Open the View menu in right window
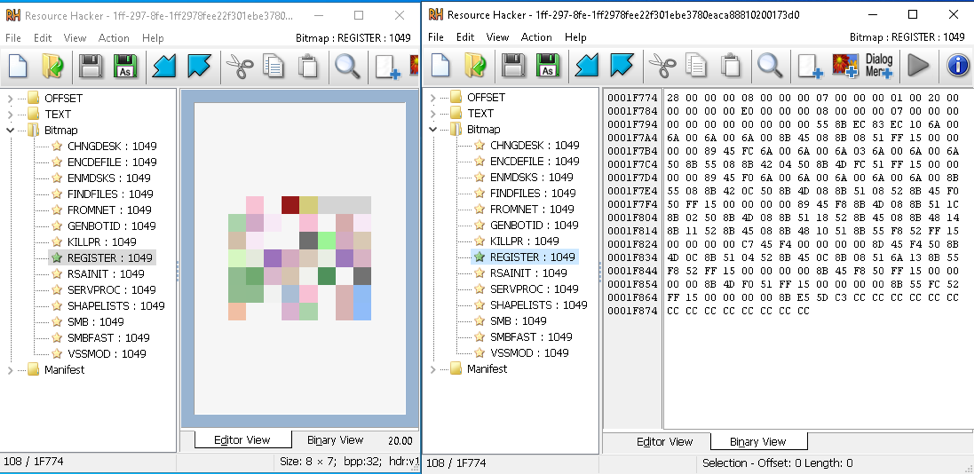974x474 pixels. pyautogui.click(x=497, y=37)
